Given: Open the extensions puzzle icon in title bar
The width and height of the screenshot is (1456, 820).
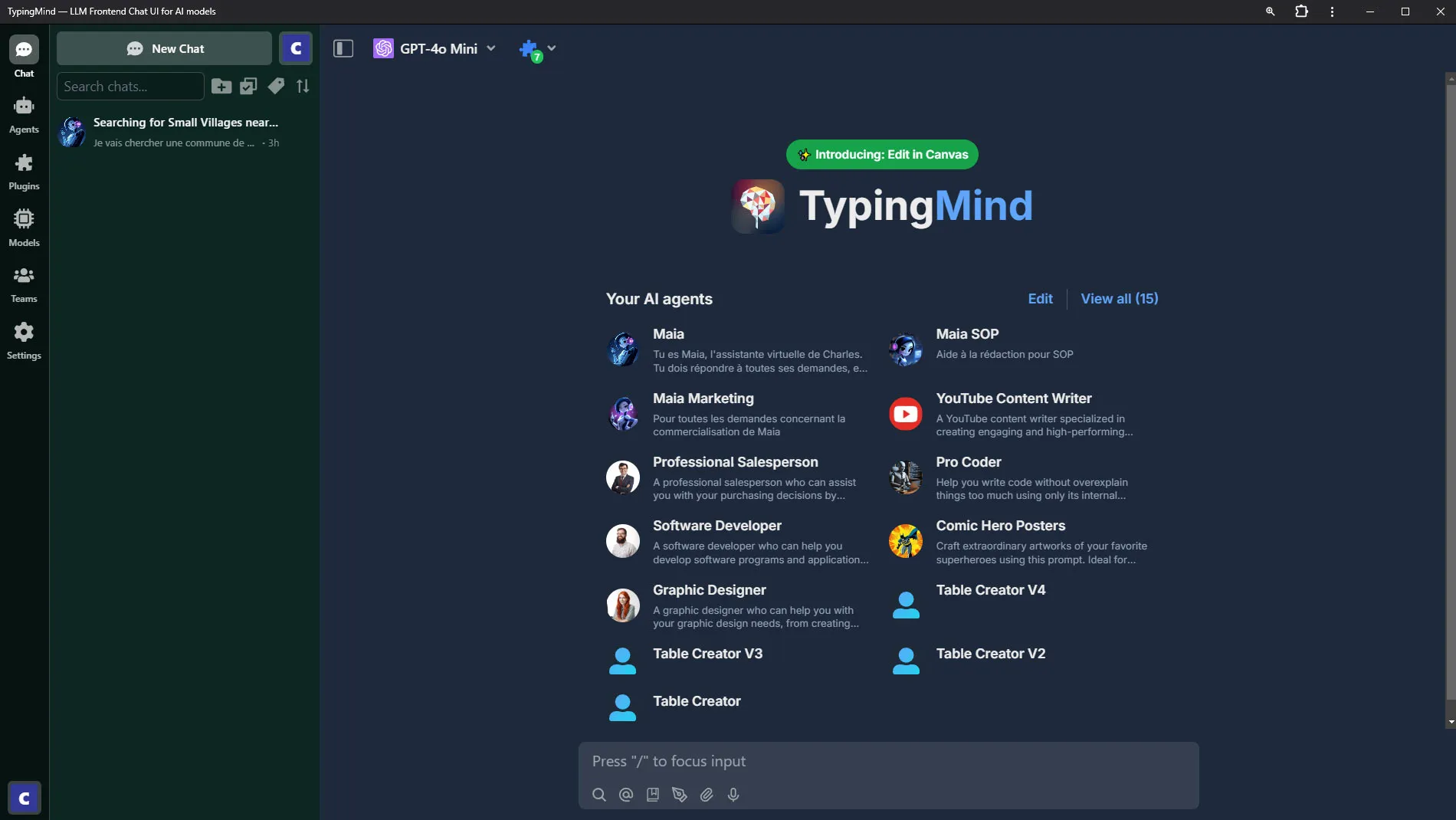Looking at the screenshot, I should click(x=1301, y=11).
